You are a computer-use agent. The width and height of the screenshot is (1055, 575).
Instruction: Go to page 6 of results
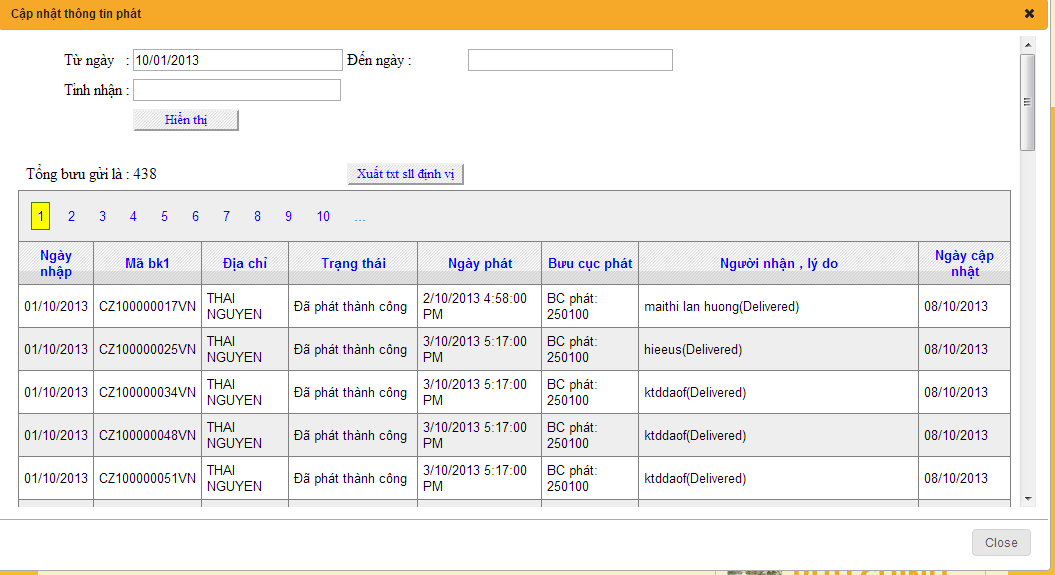[195, 217]
